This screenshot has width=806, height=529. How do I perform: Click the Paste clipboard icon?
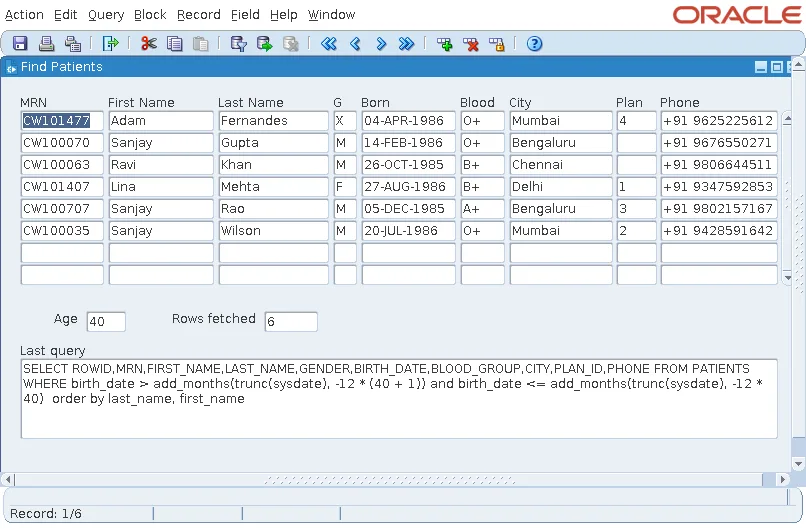pyautogui.click(x=200, y=44)
